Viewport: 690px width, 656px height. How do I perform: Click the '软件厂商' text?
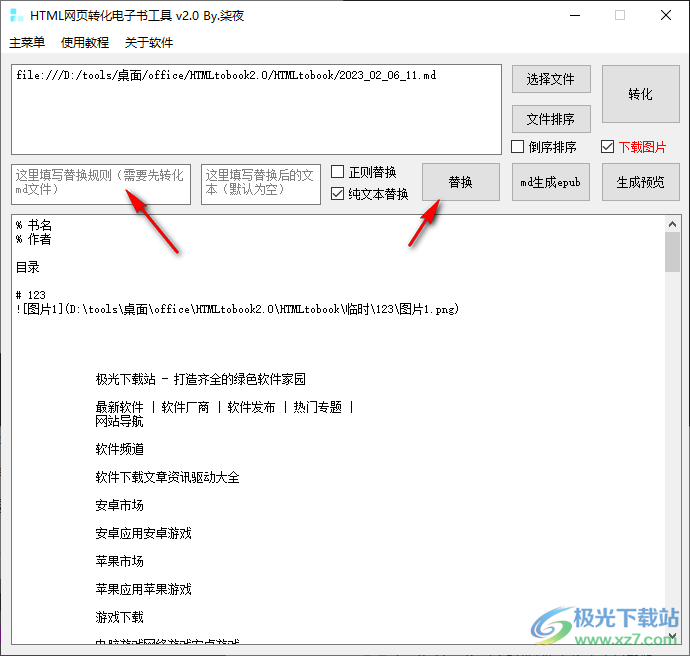click(x=185, y=407)
